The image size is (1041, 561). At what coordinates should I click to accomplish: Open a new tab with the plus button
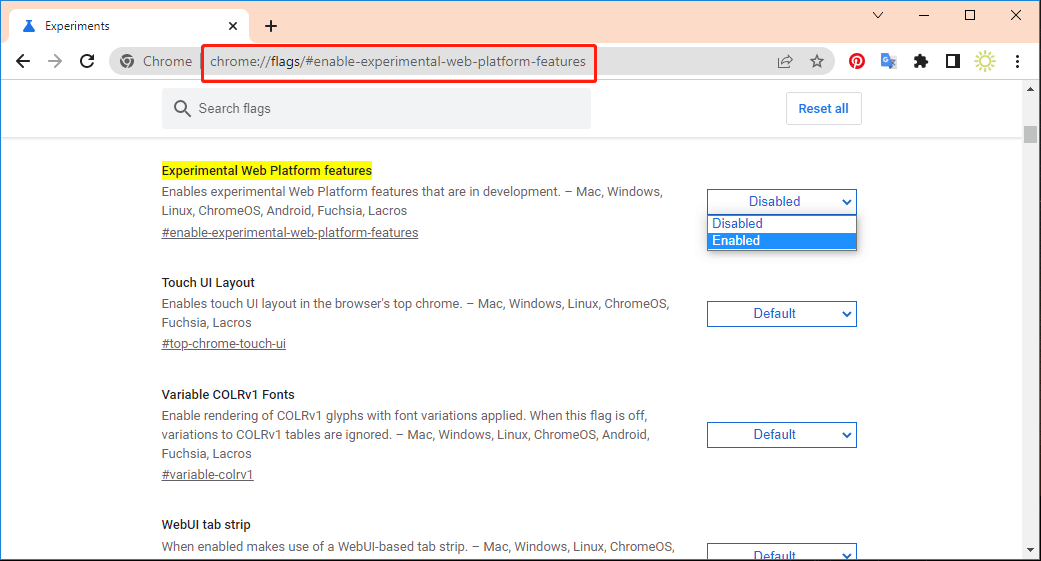pyautogui.click(x=271, y=26)
